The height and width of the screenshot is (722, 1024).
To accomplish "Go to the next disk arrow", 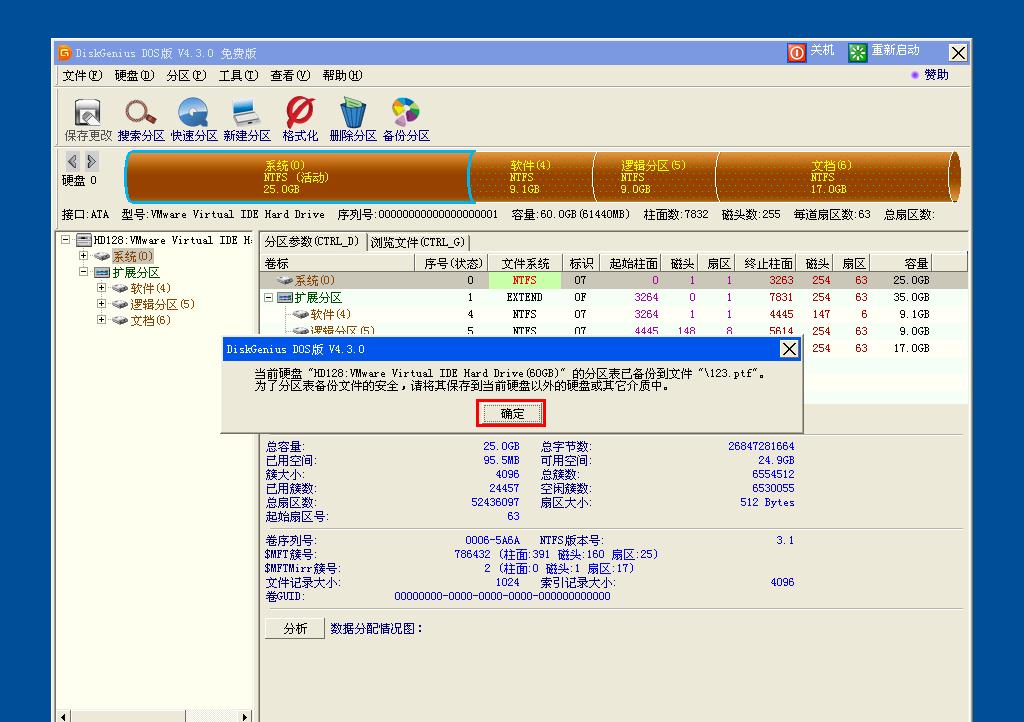I will (x=91, y=161).
